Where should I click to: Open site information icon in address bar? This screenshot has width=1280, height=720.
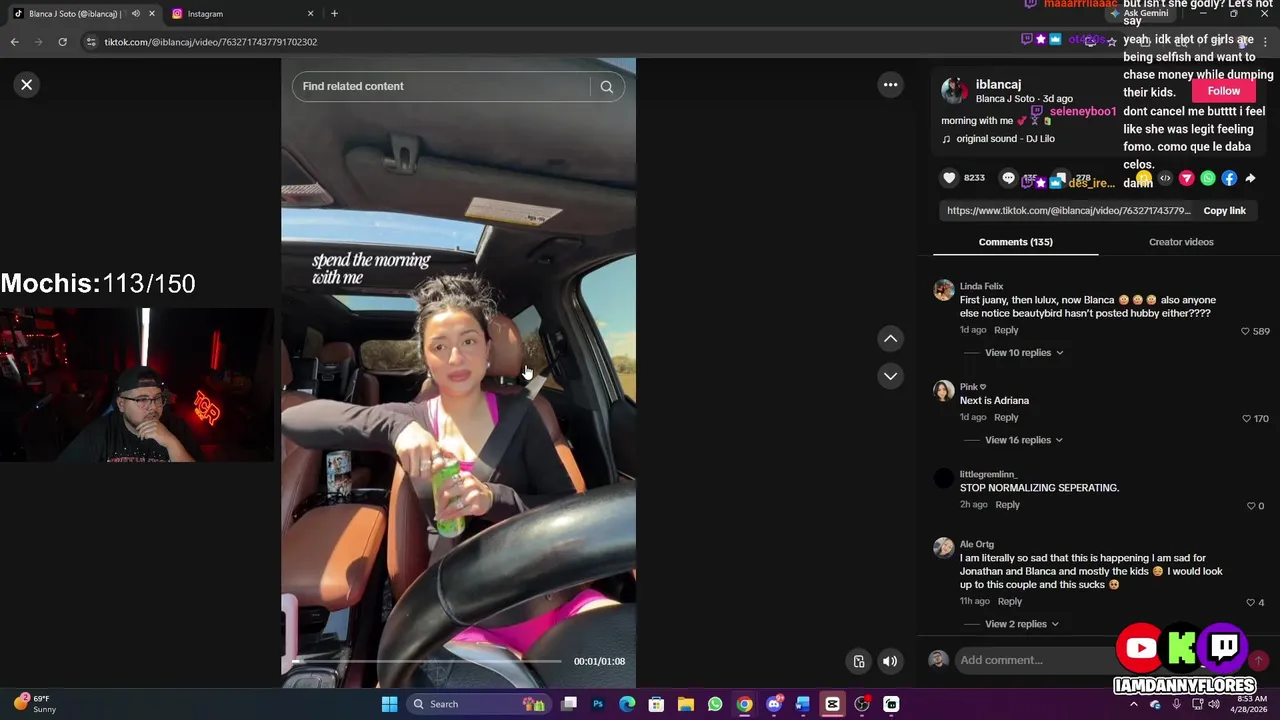click(91, 42)
